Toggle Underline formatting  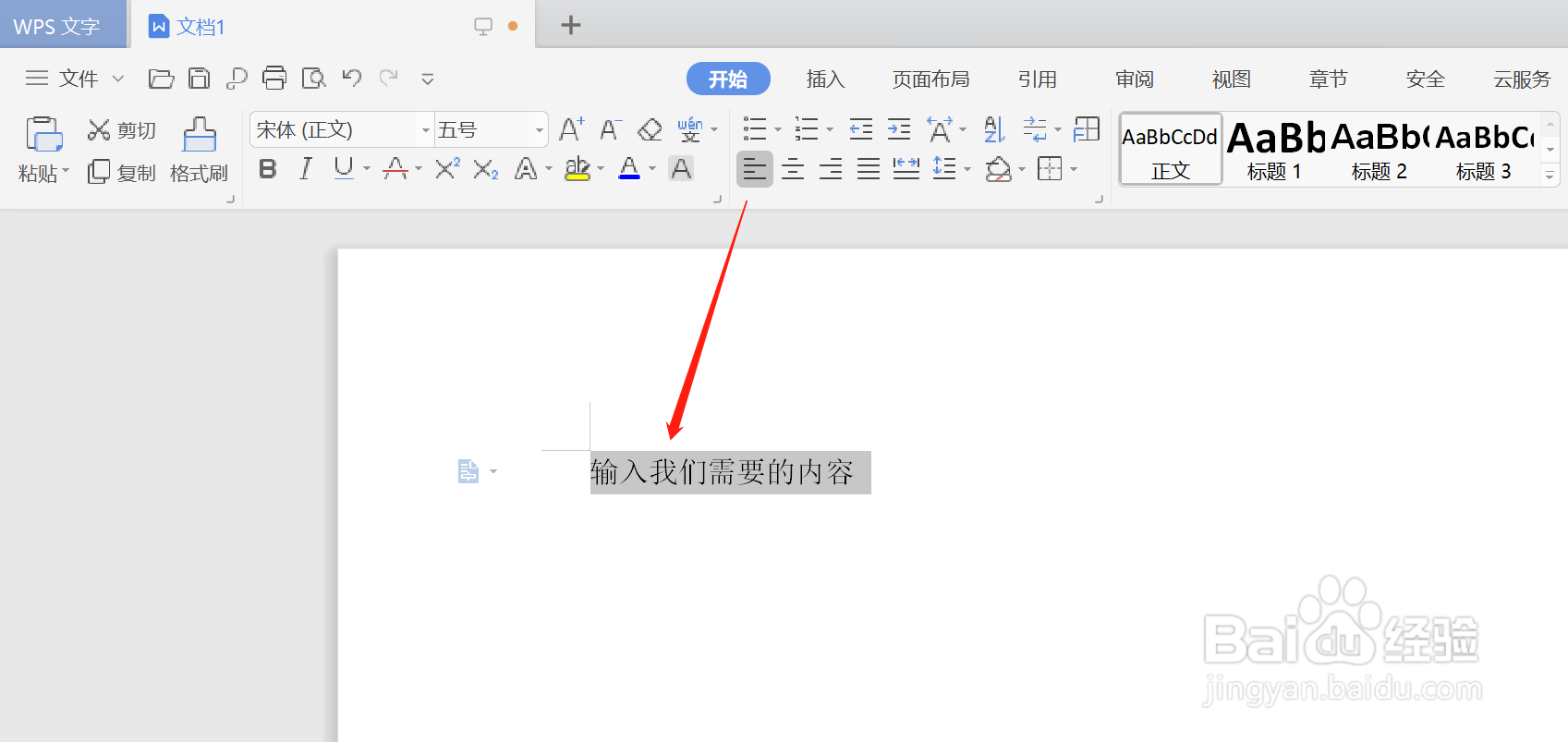click(344, 168)
